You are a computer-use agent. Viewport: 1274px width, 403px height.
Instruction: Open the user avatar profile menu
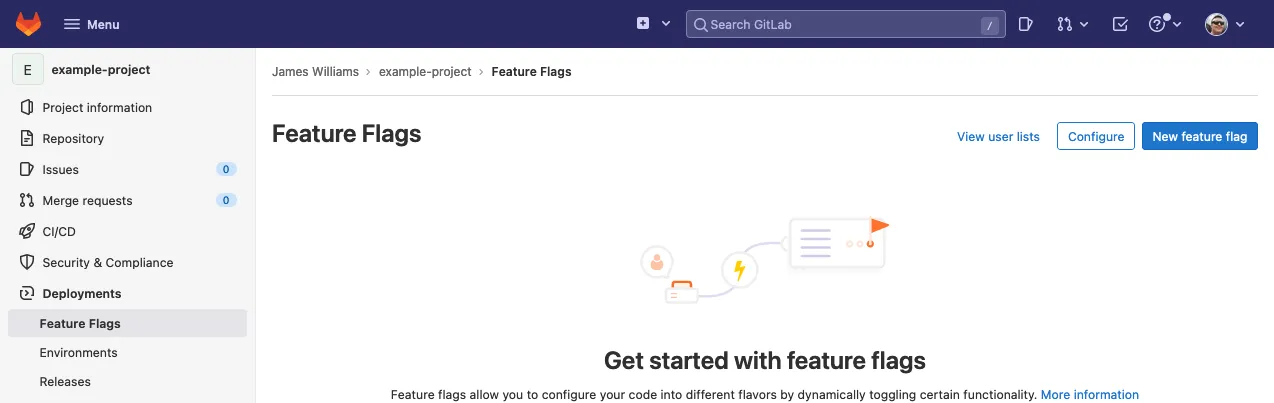pyautogui.click(x=1225, y=24)
